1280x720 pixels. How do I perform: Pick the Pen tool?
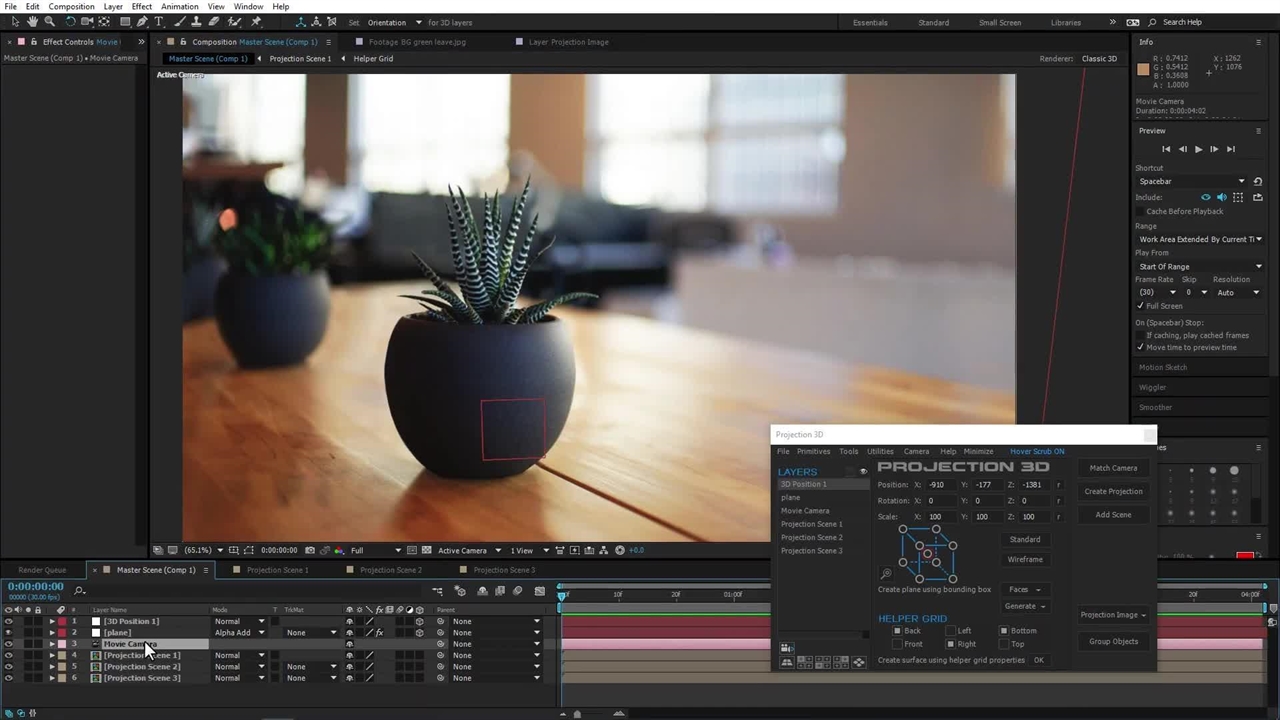pyautogui.click(x=141, y=22)
